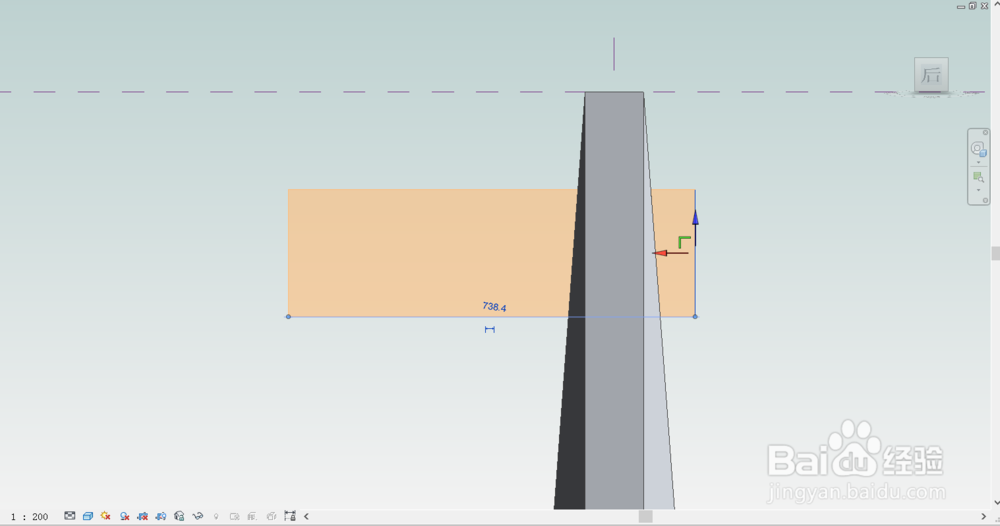Open the Steering Wheels navigation tool
This screenshot has width=1000, height=526.
pos(978,149)
